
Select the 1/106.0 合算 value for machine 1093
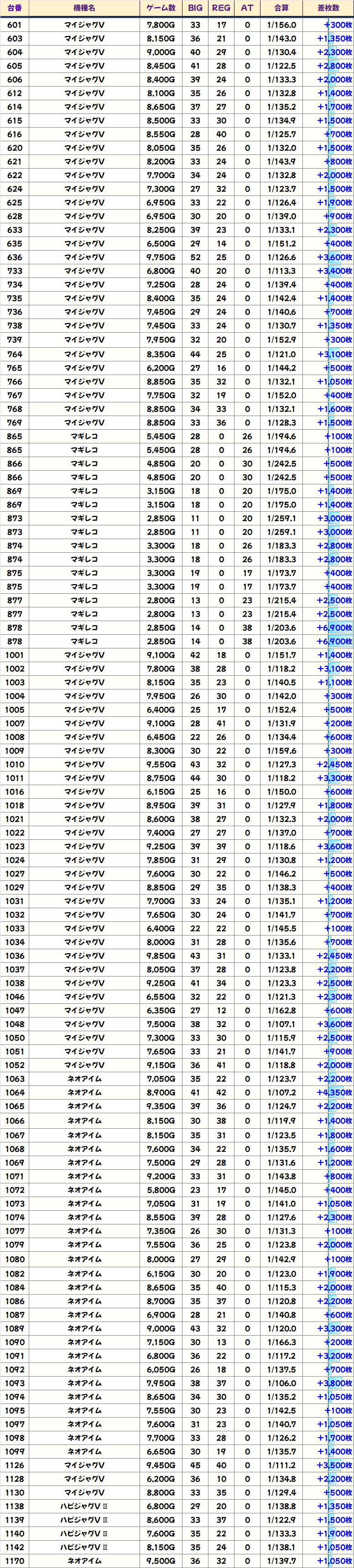(281, 1383)
